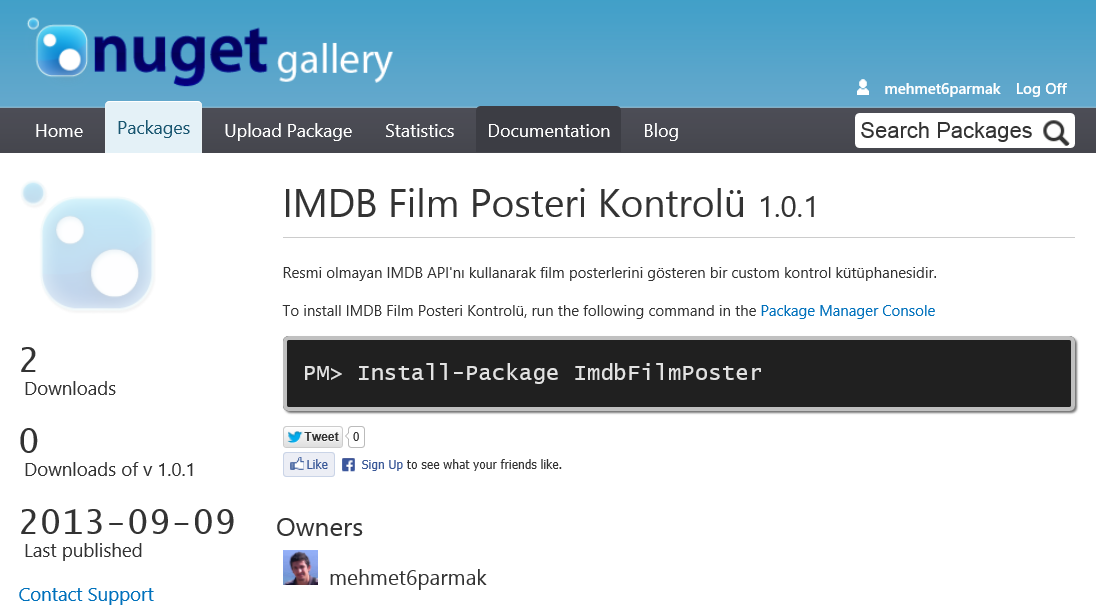This screenshot has height=608, width=1096.
Task: Click the Contact Support link
Action: point(86,595)
